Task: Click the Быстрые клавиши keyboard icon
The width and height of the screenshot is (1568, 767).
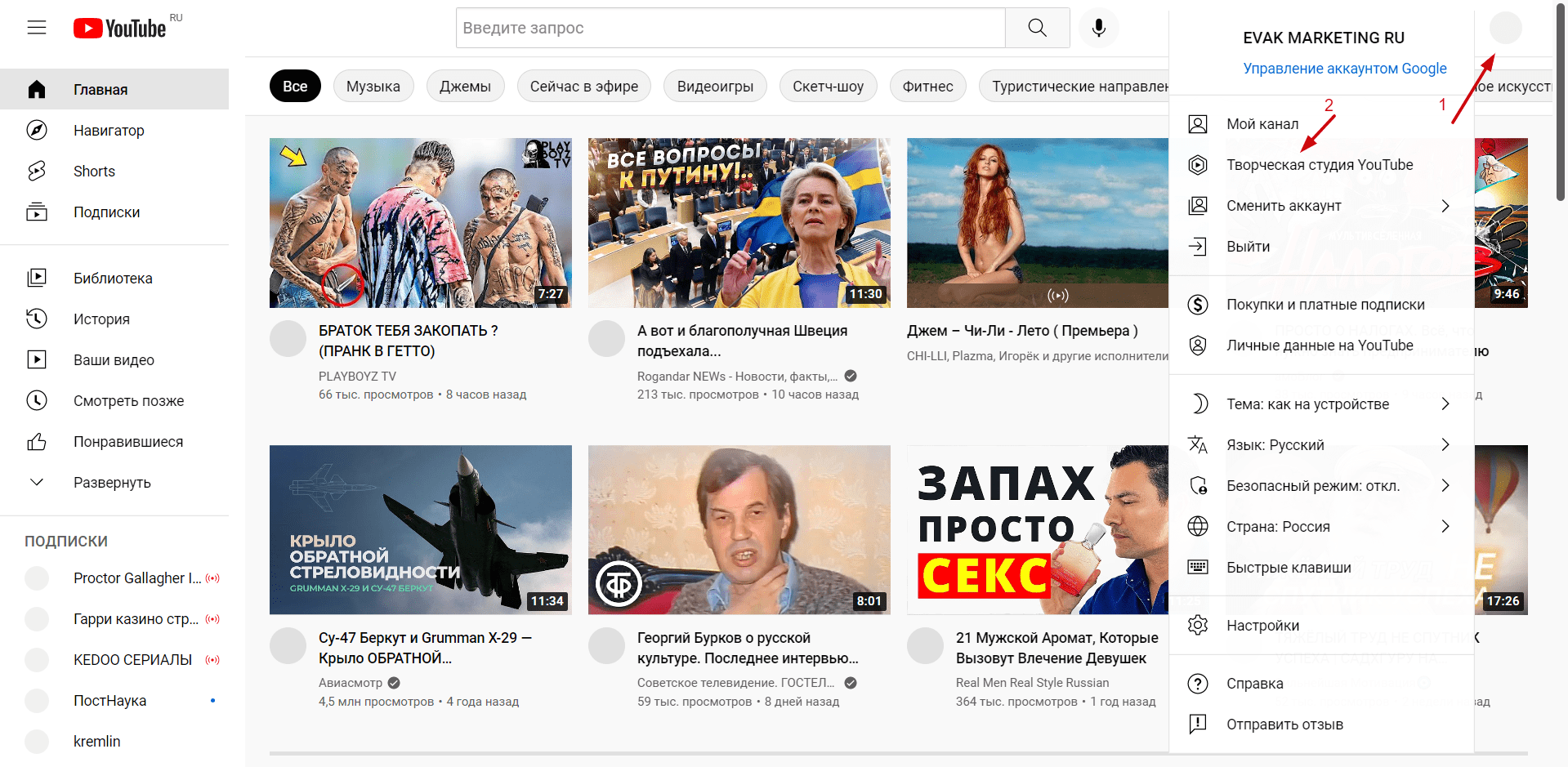Action: 1198,568
